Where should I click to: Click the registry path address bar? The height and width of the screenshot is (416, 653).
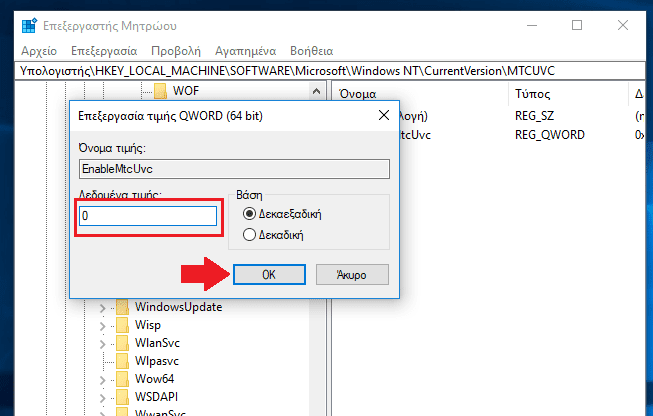331,71
